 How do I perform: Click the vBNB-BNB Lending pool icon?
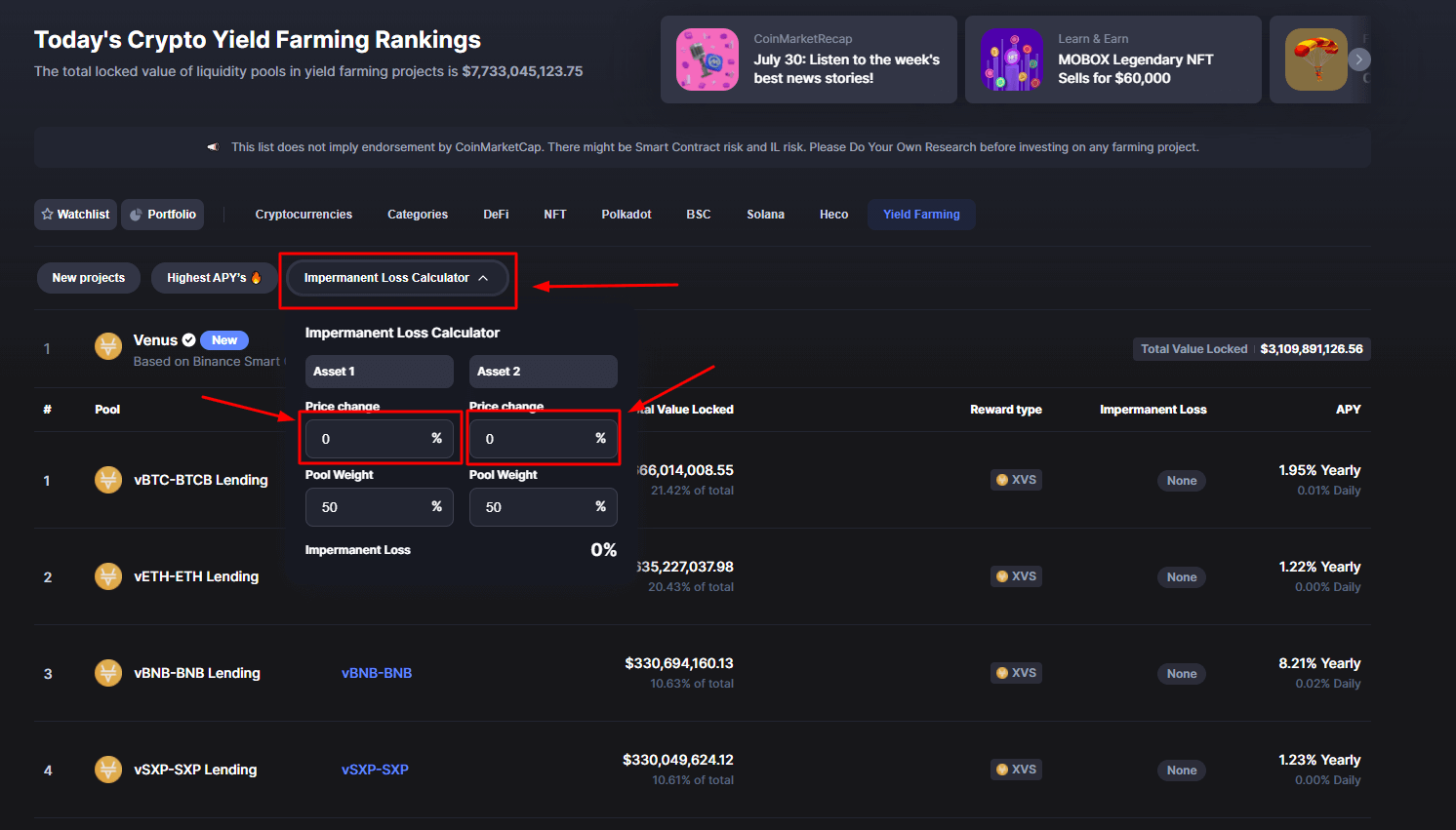click(108, 673)
